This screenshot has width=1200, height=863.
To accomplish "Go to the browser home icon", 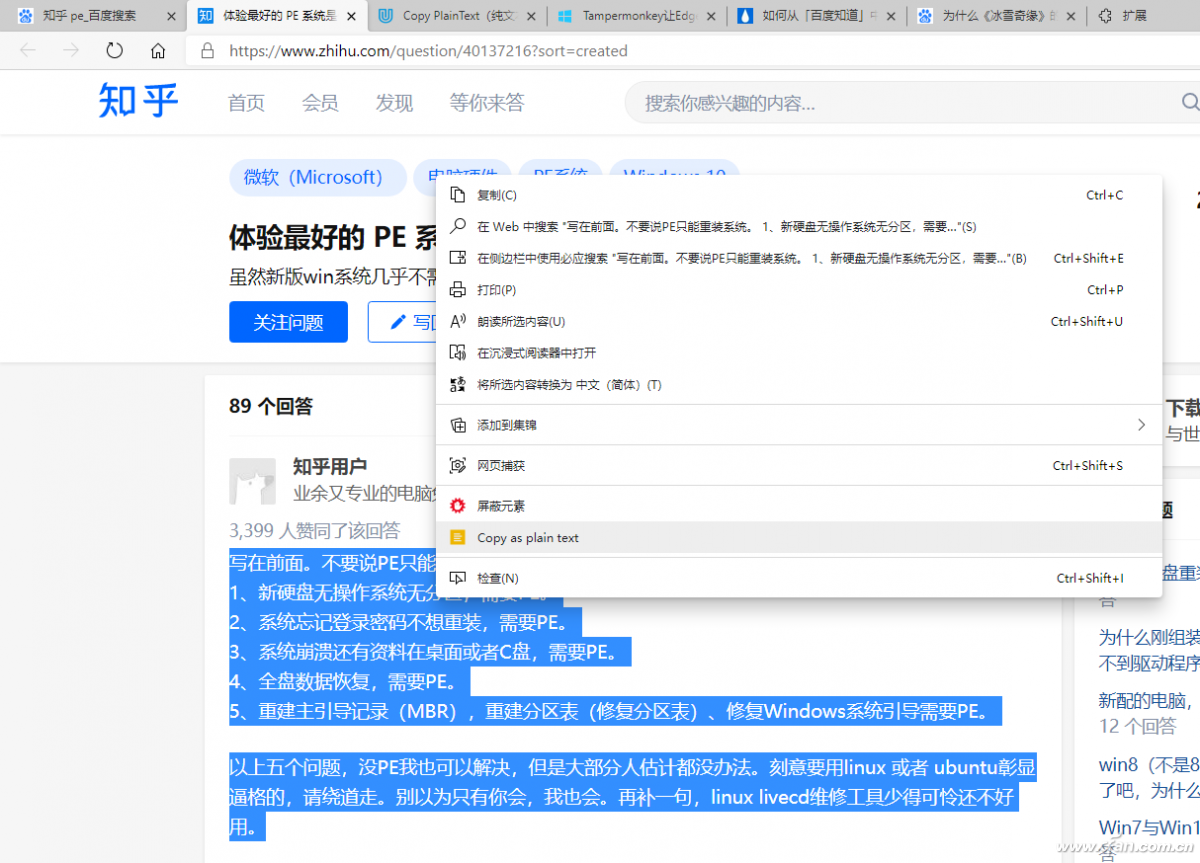I will pos(158,51).
